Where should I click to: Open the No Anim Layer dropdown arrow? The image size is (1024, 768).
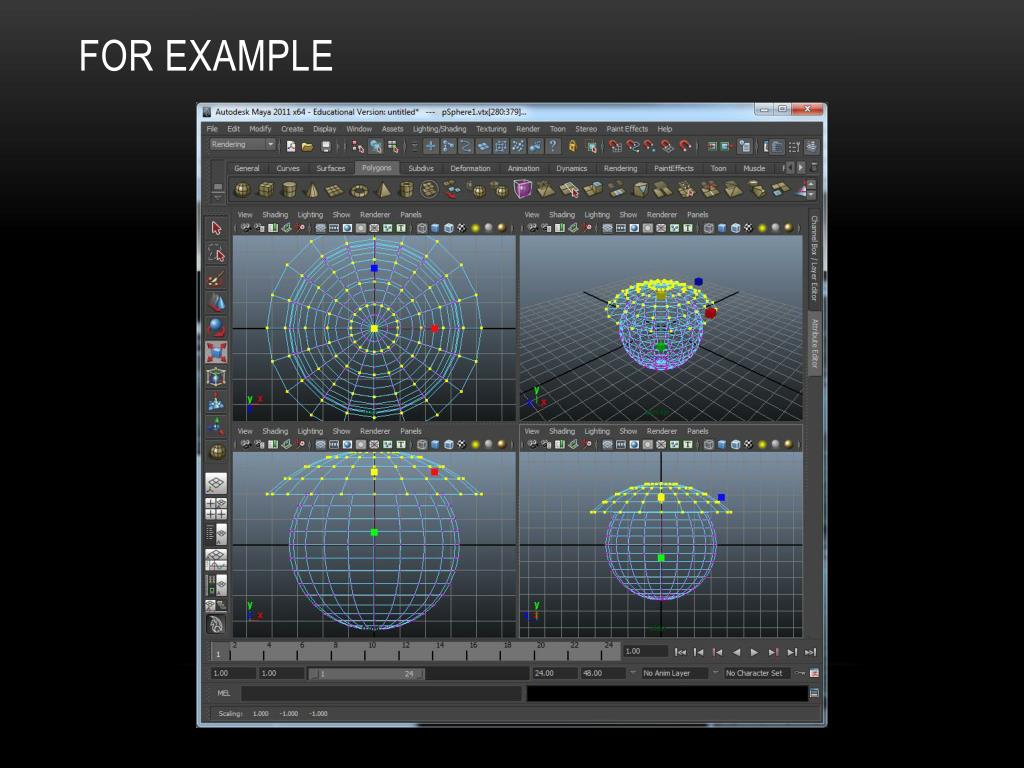(x=633, y=673)
